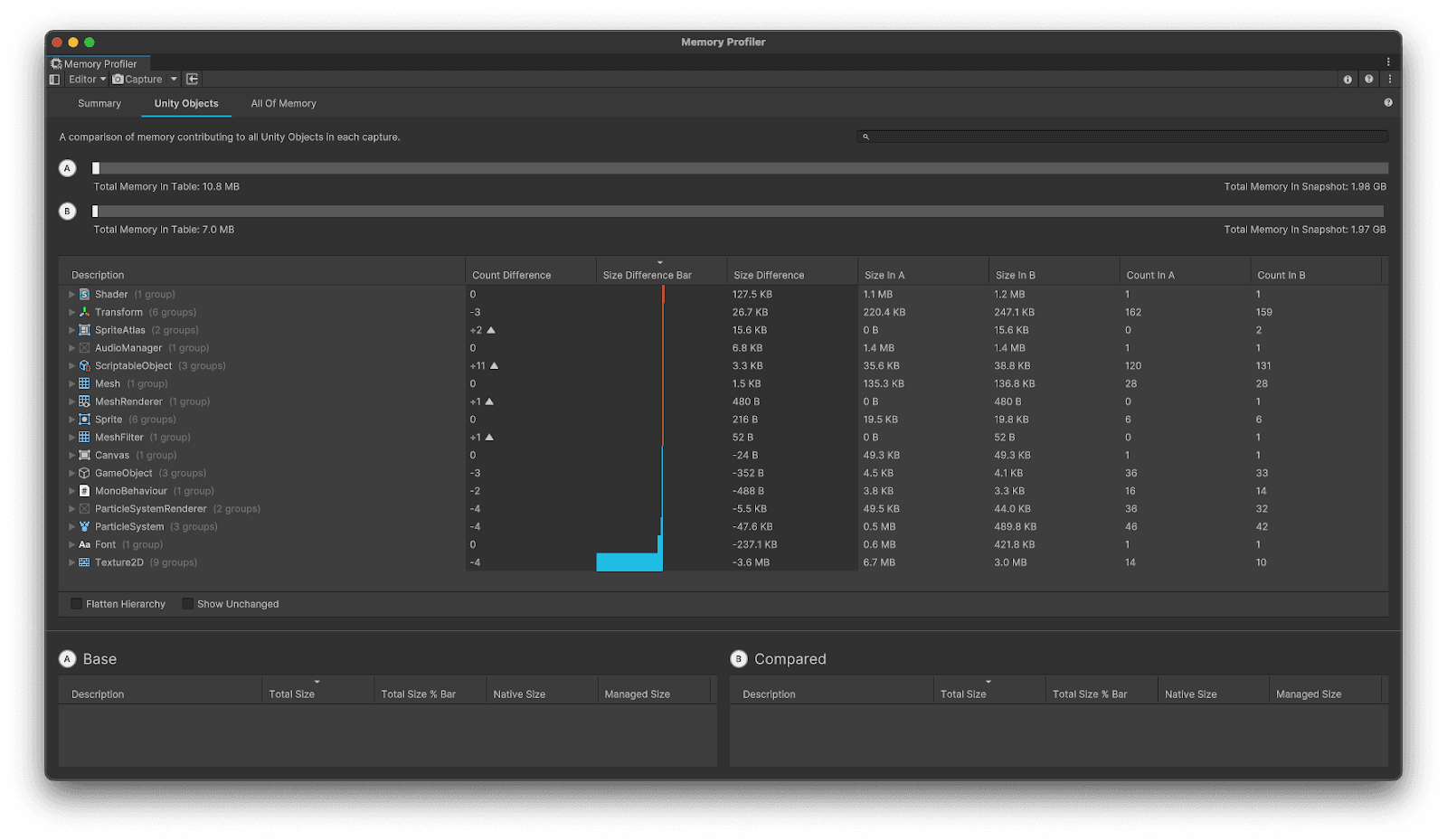This screenshot has width=1447, height=840.
Task: Click the search field above the table
Action: coord(1122,137)
